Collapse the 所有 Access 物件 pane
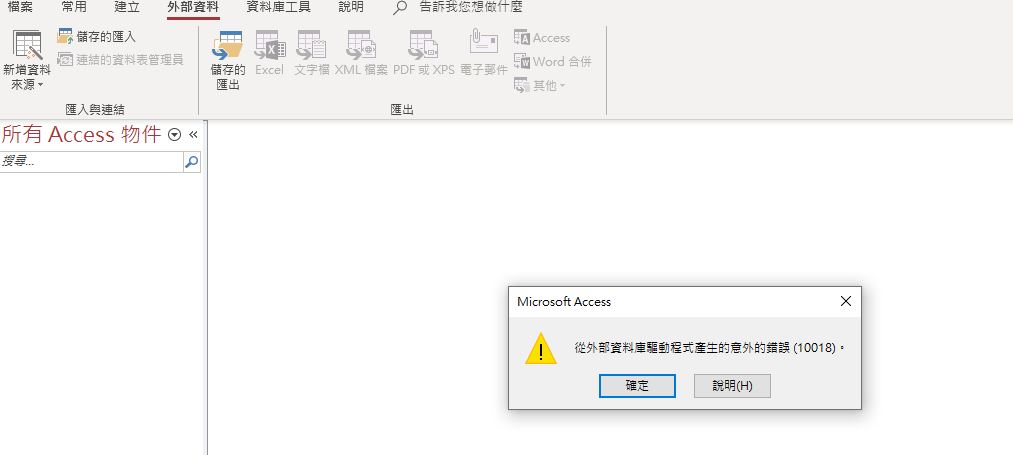The image size is (1013, 455). click(193, 134)
